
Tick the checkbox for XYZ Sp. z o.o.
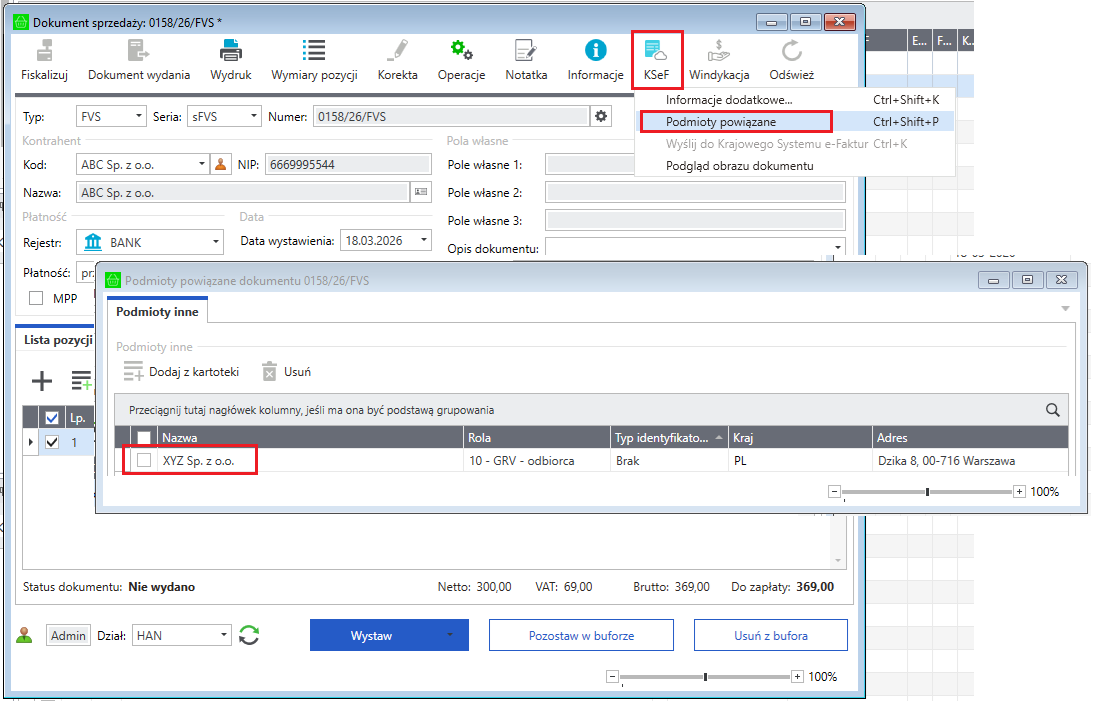pyautogui.click(x=144, y=460)
